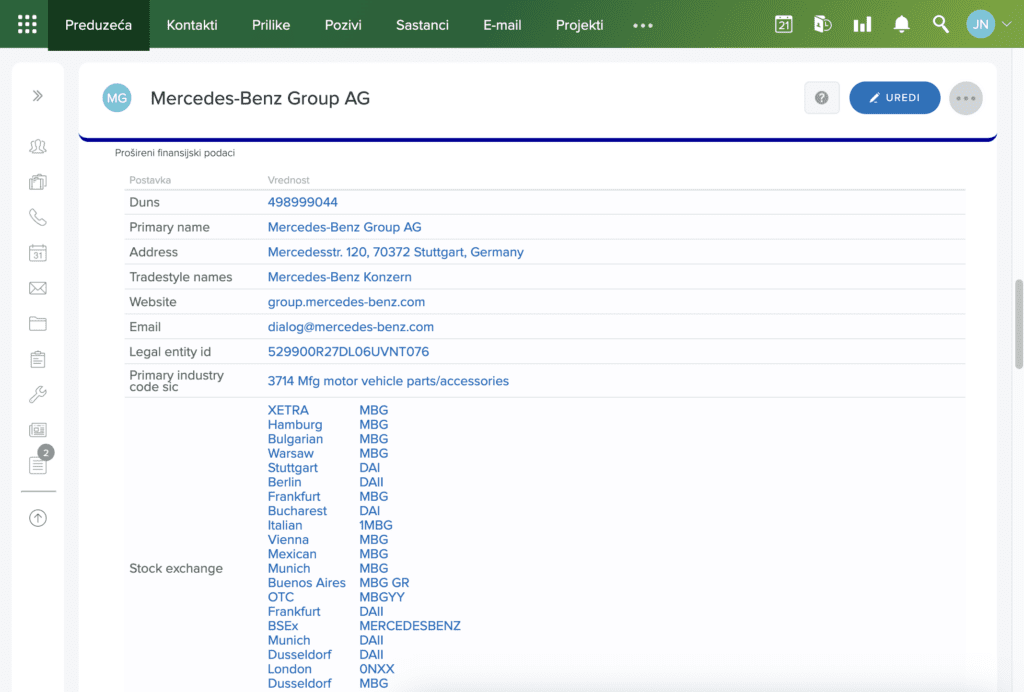This screenshot has height=692, width=1024.
Task: Click the Postavka column header
Action: click(x=150, y=180)
